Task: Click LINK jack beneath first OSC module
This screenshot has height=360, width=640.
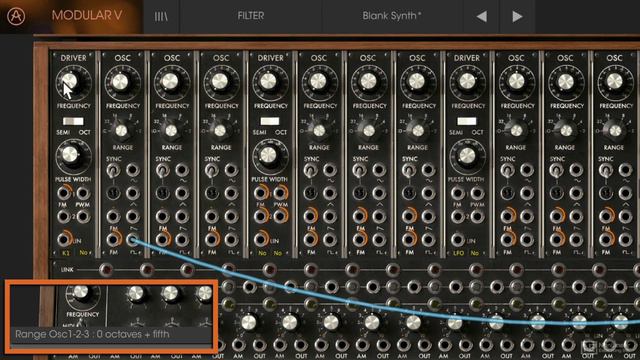Action: pos(106,269)
